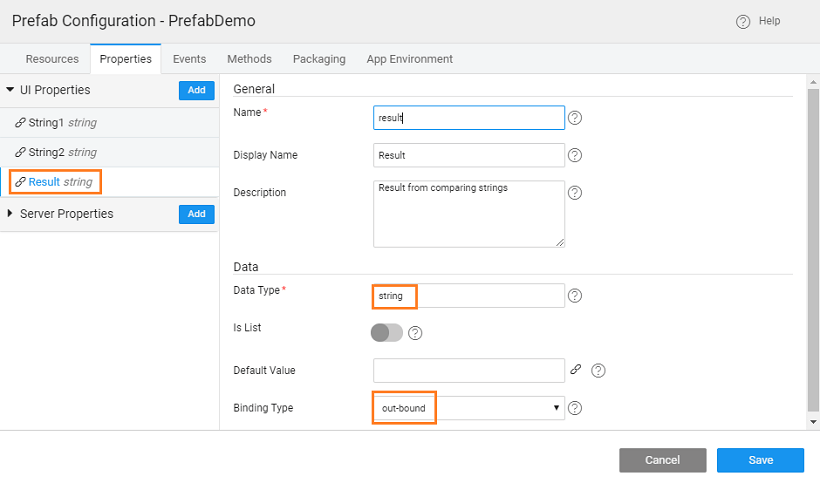The image size is (820, 490).
Task: Click help icon beside Display Name field
Action: [x=575, y=155]
